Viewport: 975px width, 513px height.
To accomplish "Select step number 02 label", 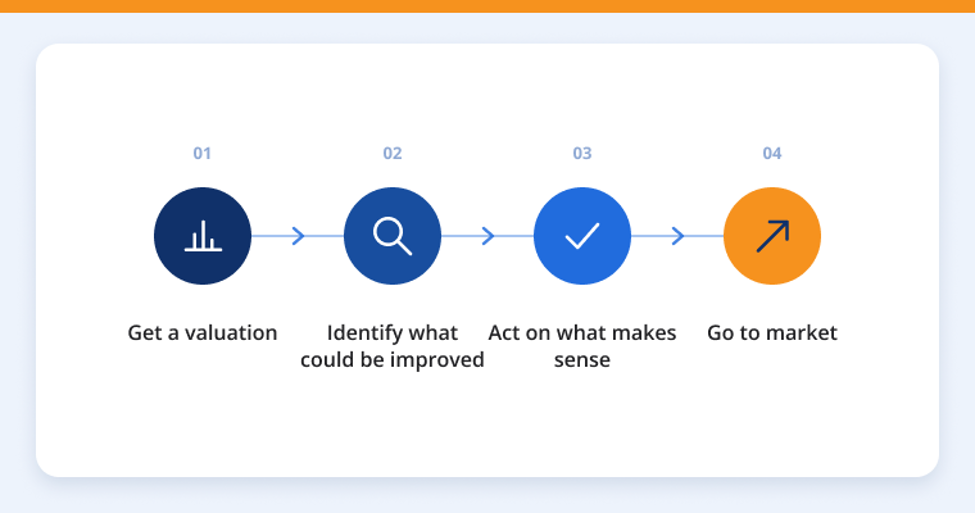I will point(392,154).
